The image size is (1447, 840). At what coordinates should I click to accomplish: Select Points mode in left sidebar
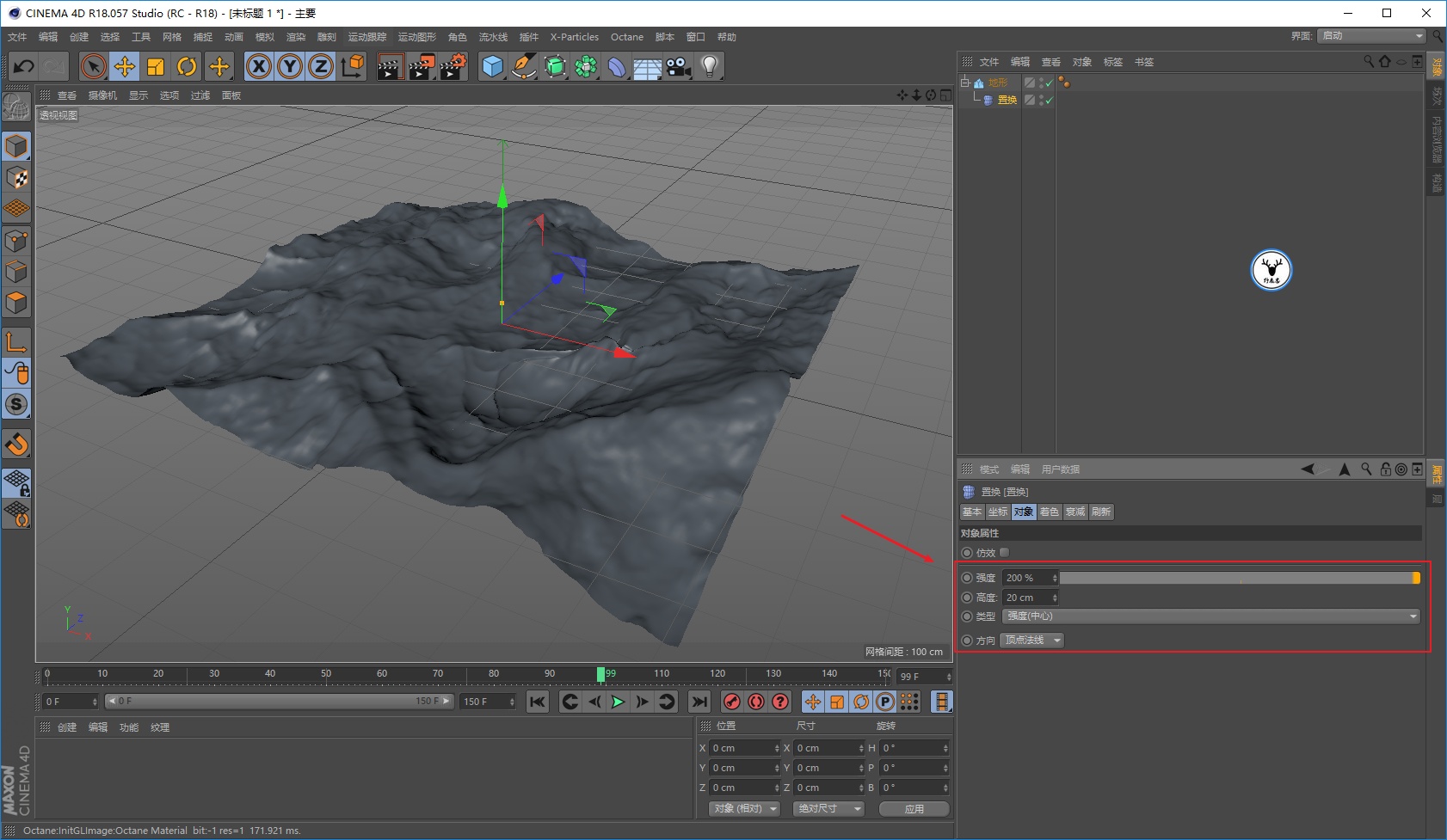coord(16,241)
